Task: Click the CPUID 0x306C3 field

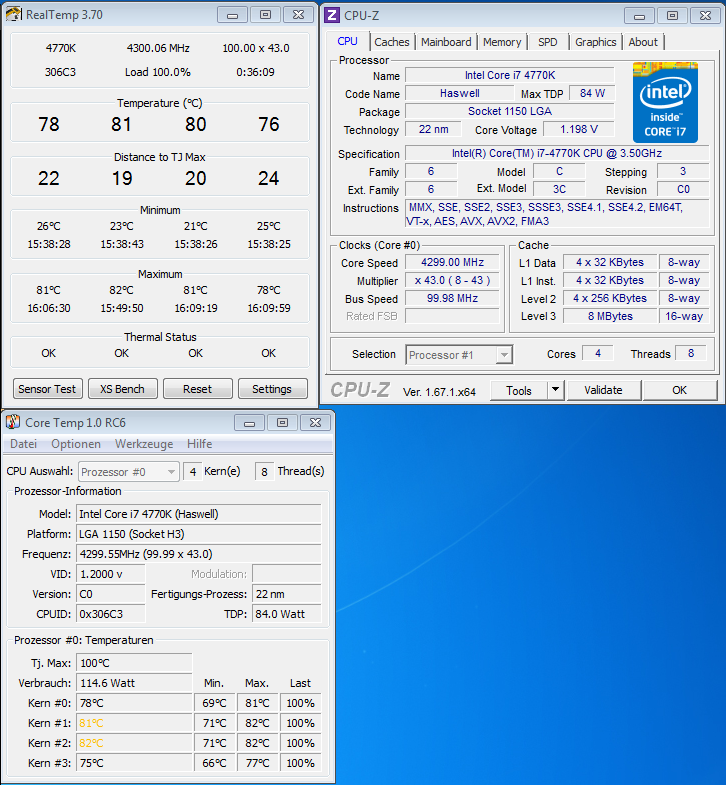Action: [x=111, y=614]
